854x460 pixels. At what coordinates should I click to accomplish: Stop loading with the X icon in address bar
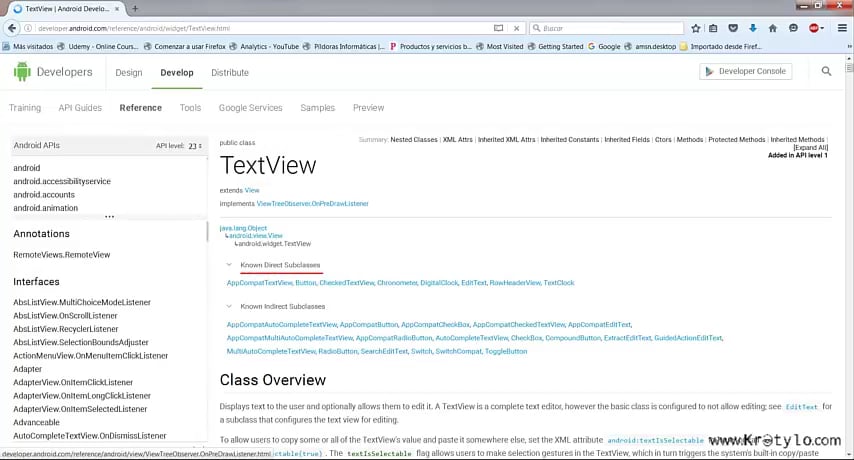(516, 28)
